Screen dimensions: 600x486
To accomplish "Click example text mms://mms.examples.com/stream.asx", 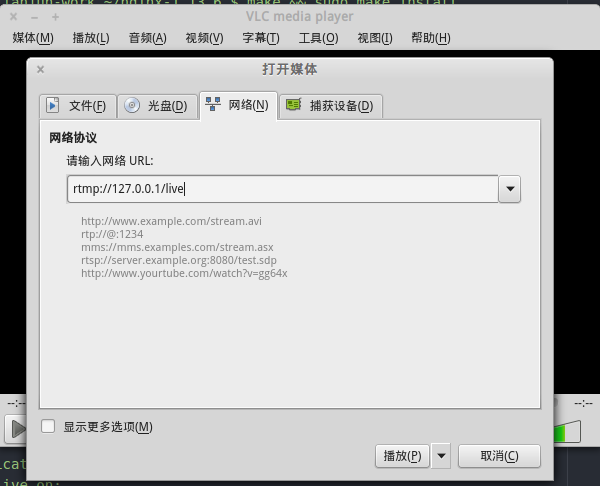I will pyautogui.click(x=177, y=247).
